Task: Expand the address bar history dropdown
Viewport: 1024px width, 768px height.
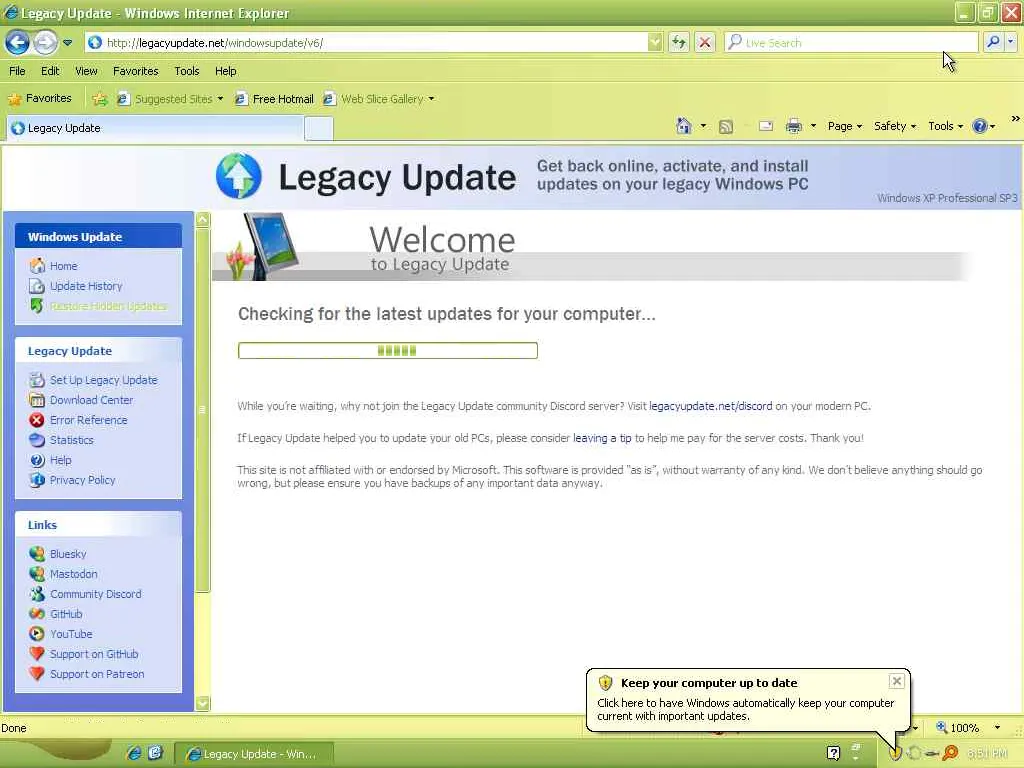Action: coord(654,42)
